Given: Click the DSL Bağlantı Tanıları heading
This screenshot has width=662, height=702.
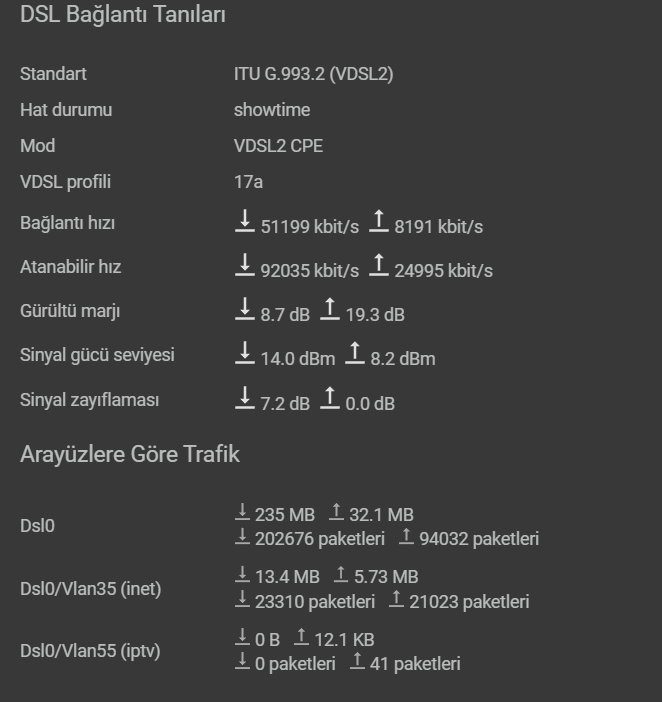Looking at the screenshot, I should pyautogui.click(x=122, y=16).
